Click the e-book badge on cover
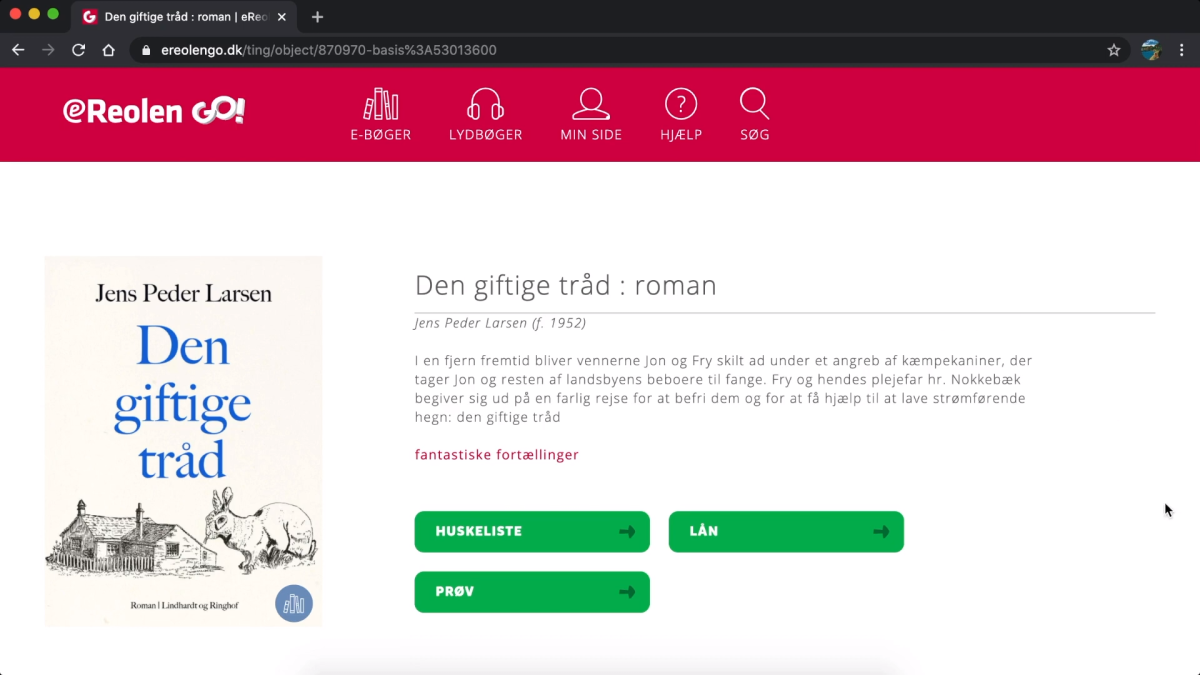Image resolution: width=1200 pixels, height=675 pixels. point(294,603)
